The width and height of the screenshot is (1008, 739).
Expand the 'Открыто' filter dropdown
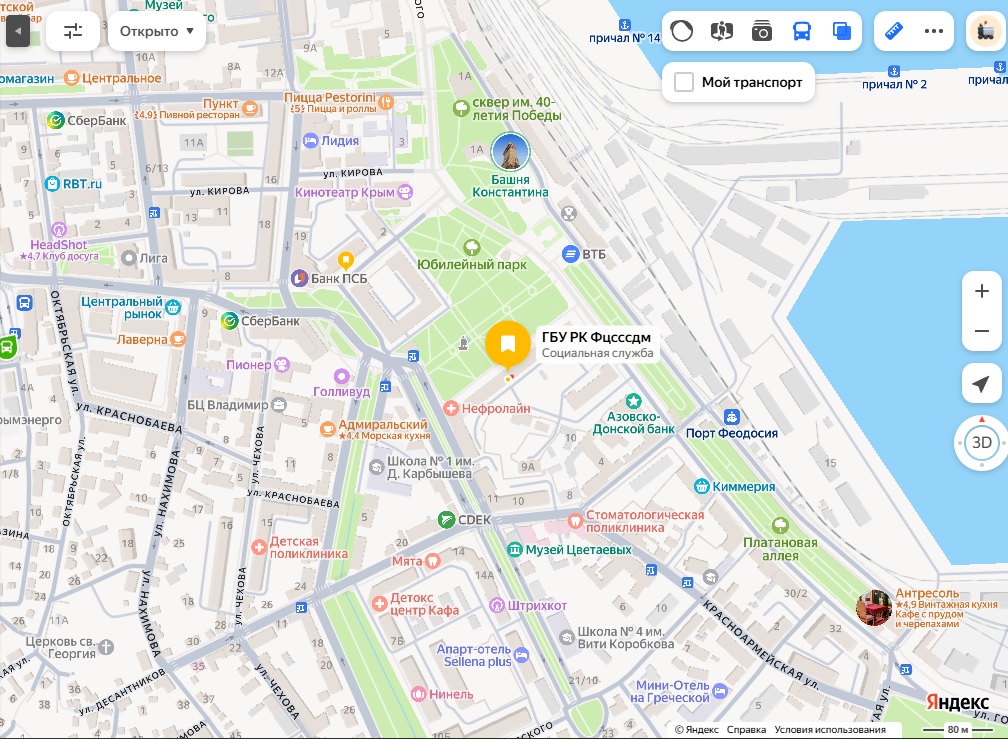157,31
